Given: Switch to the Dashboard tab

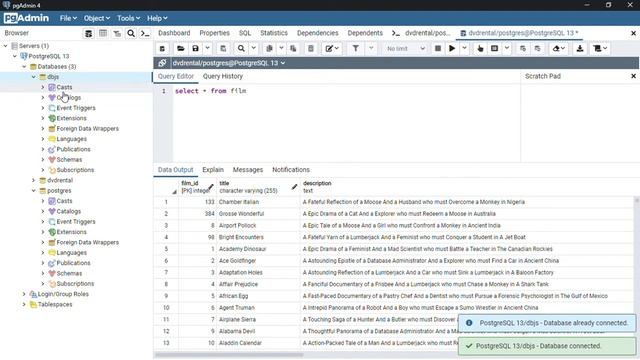Looking at the screenshot, I should (174, 33).
